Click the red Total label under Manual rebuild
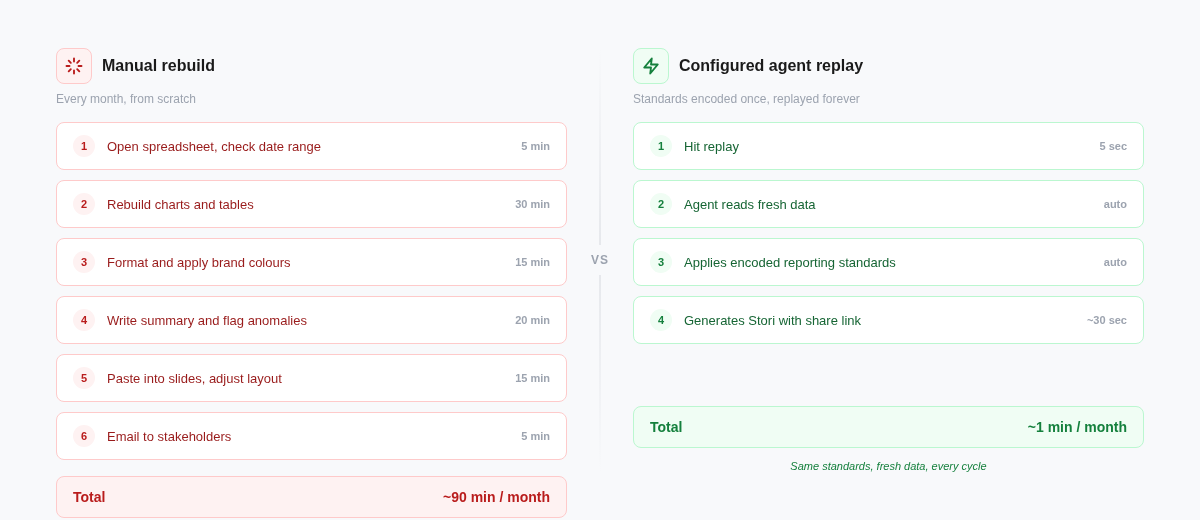Screen dimensions: 1200x520 tap(89, 497)
